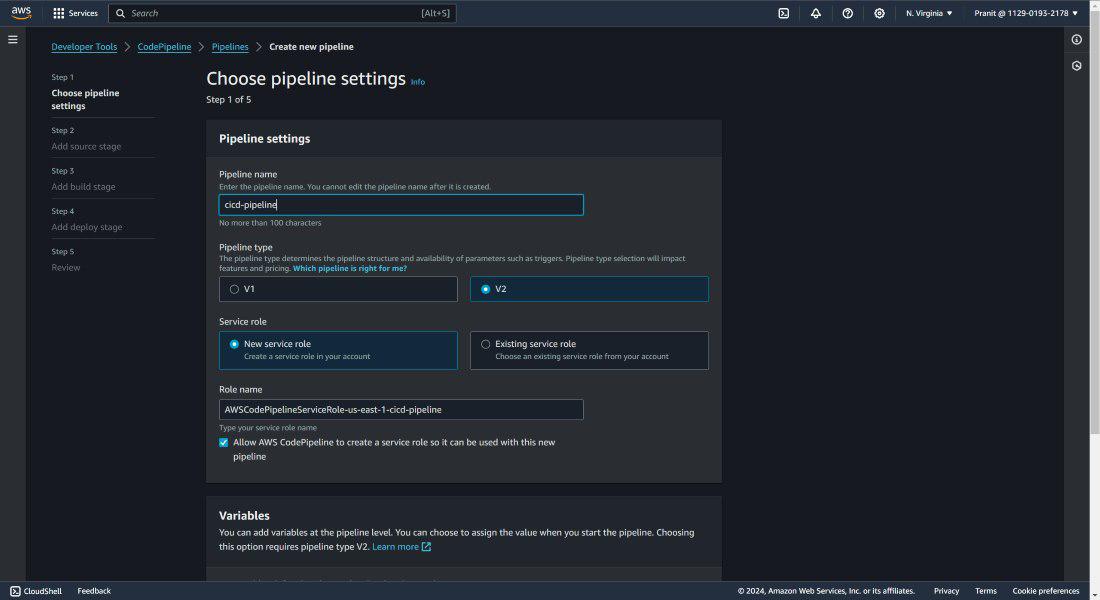Open Cookie preferences in footer
Image resolution: width=1100 pixels, height=600 pixels.
1045,591
